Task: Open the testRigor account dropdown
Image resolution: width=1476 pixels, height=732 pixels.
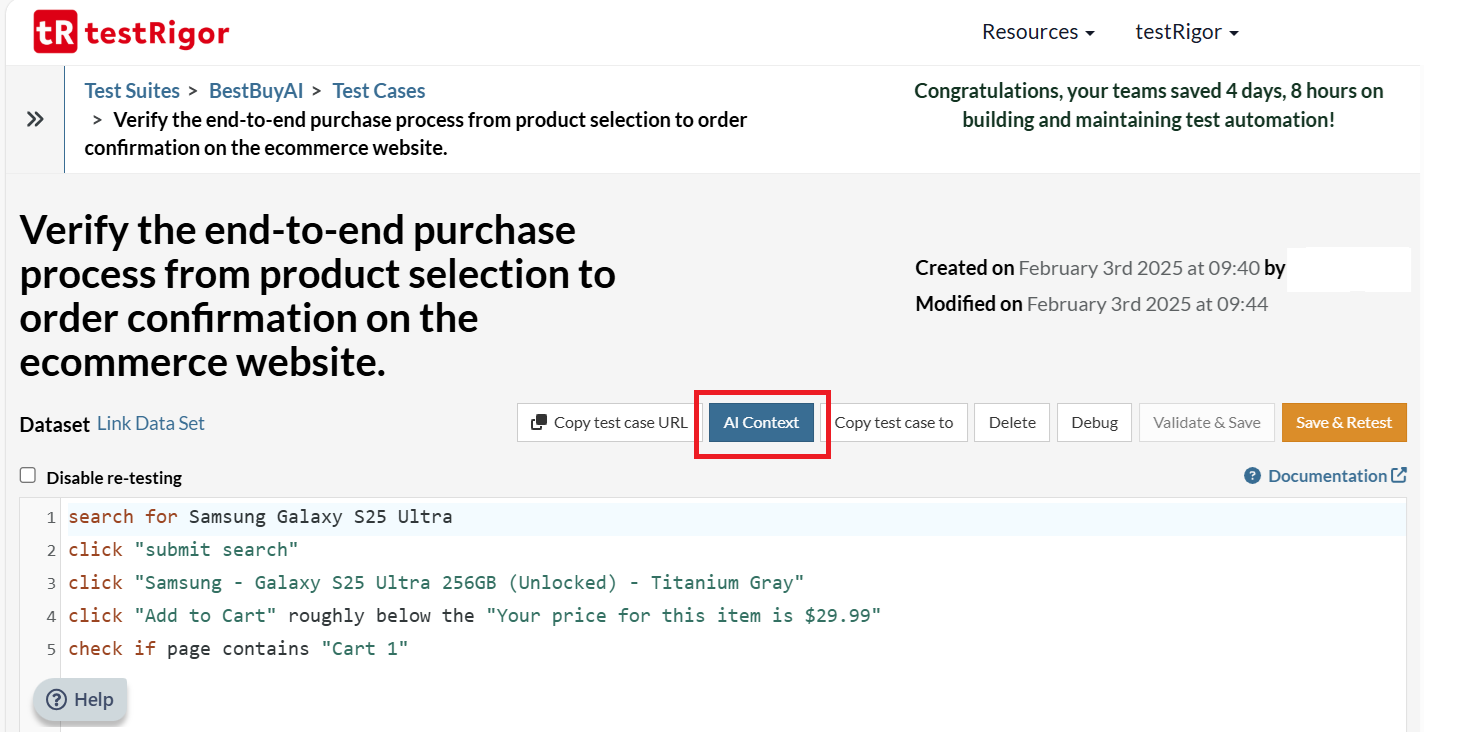Action: [1186, 32]
